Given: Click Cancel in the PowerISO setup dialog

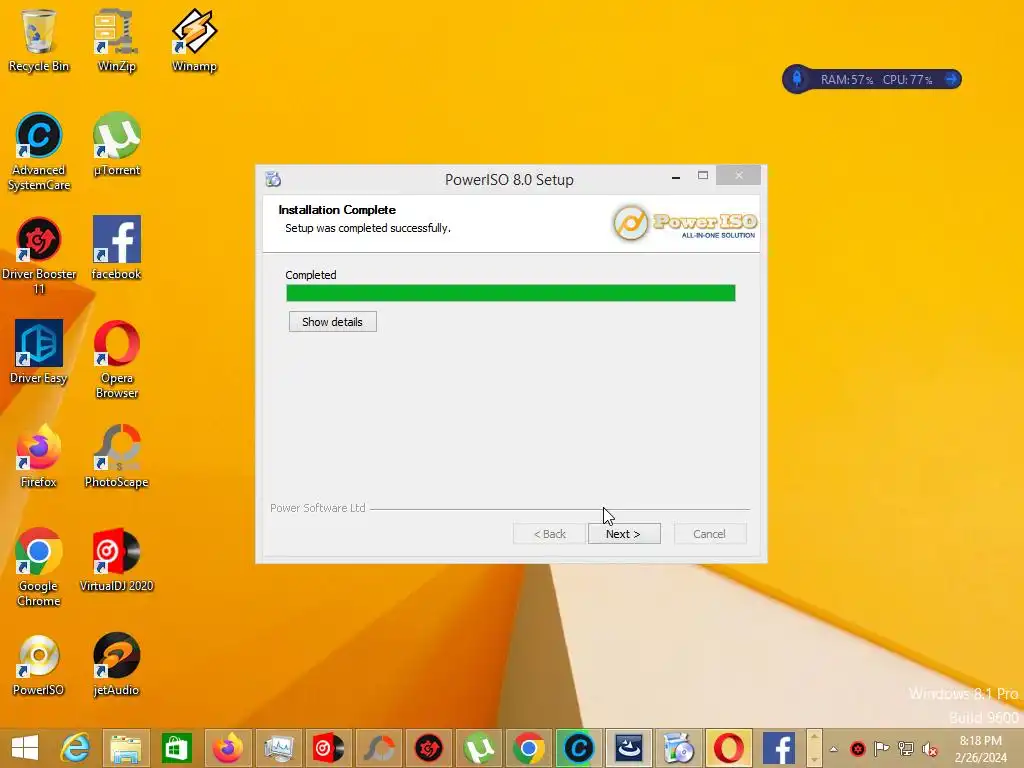Looking at the screenshot, I should tap(709, 534).
